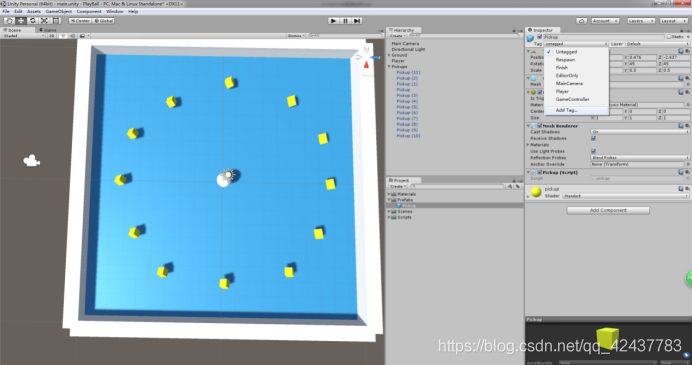This screenshot has height=365, width=692.
Task: Click Anchor Override object picker circle
Action: click(x=688, y=164)
